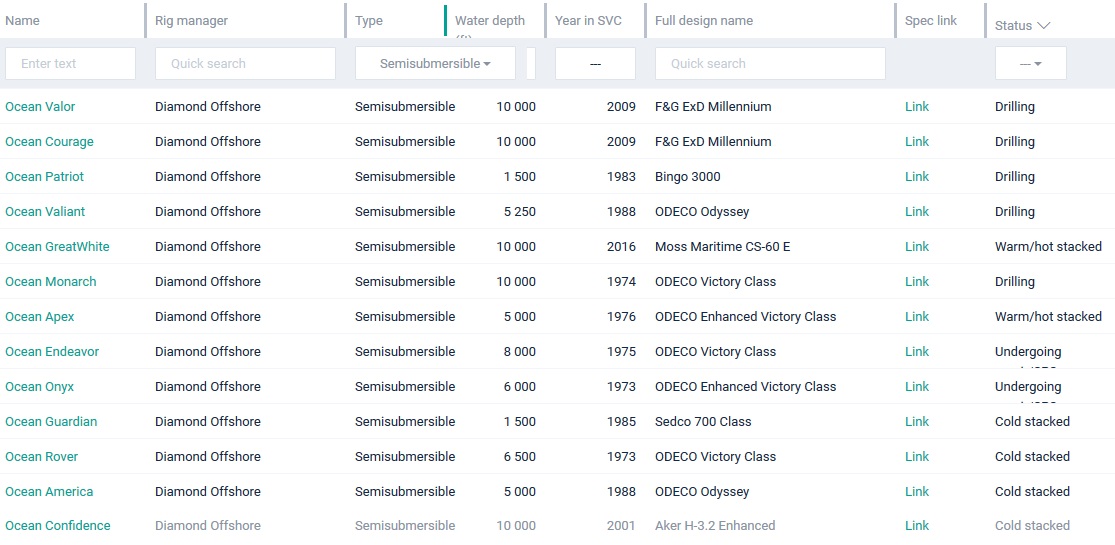Open the Ocean GreatWhite rig page
The width and height of the screenshot is (1115, 545).
[57, 246]
